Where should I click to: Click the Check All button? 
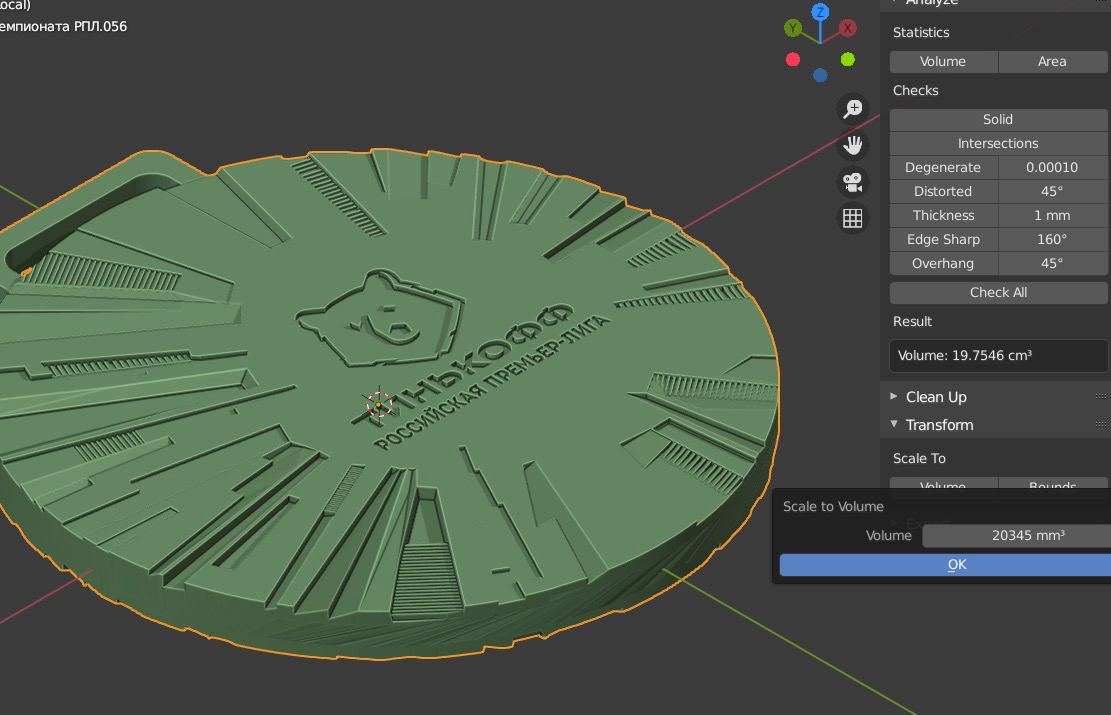(x=998, y=293)
